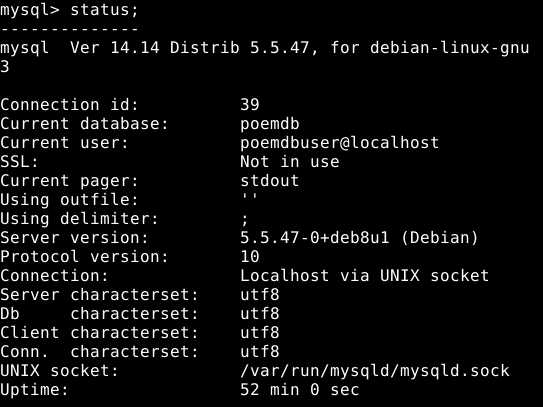The height and width of the screenshot is (407, 543).
Task: Click the Conn. characterset utf8 value
Action: [260, 352]
